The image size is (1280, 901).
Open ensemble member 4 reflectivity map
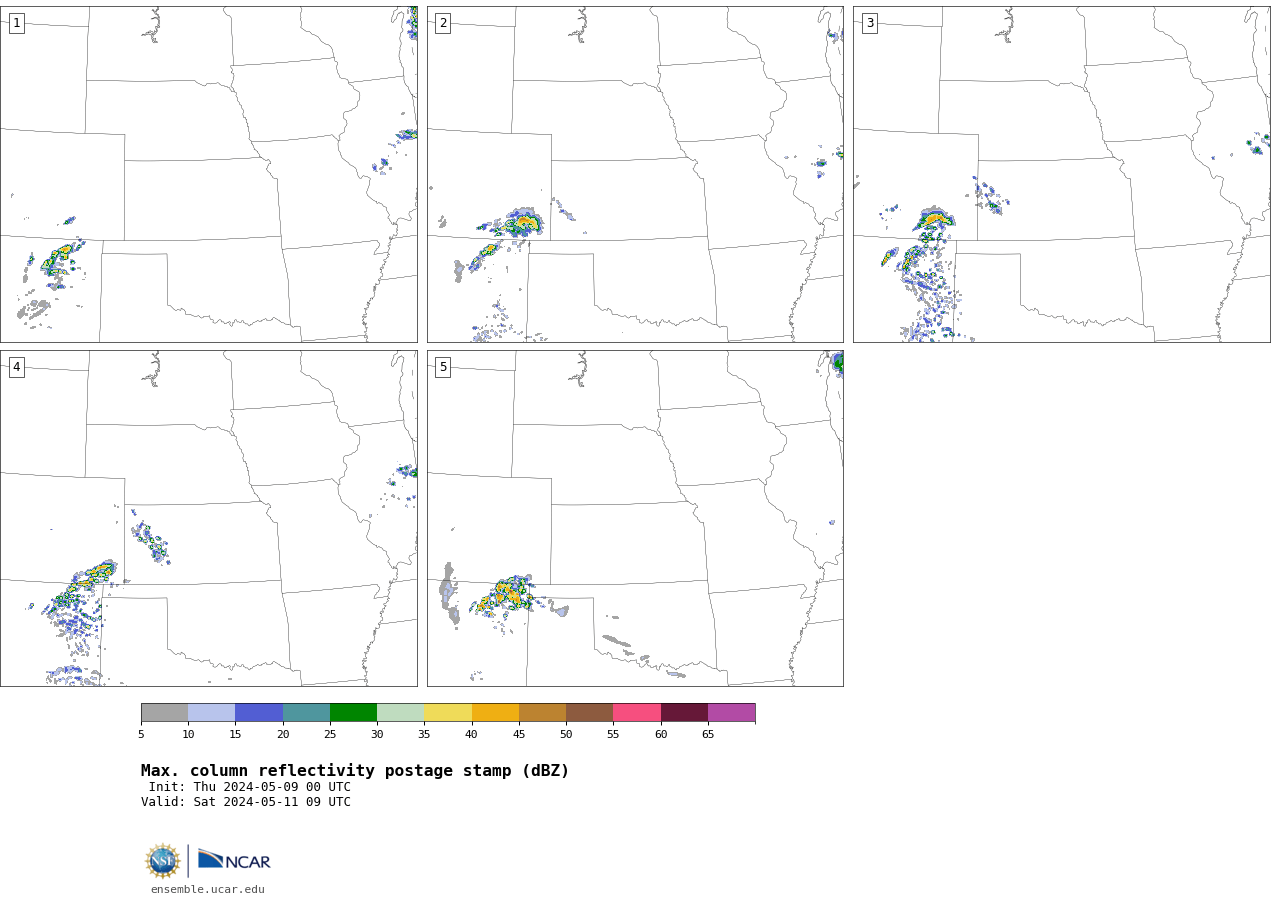point(209,518)
